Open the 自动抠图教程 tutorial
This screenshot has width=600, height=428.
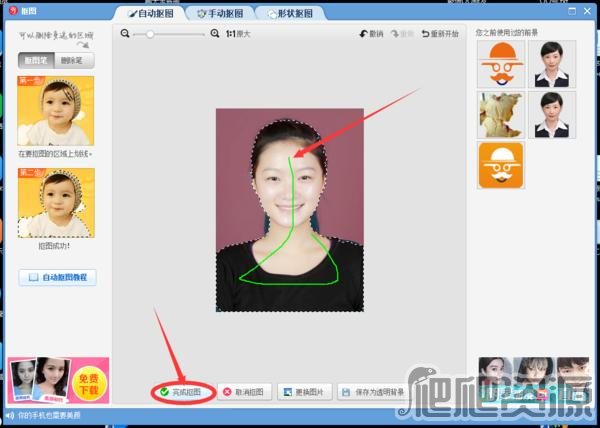click(57, 277)
